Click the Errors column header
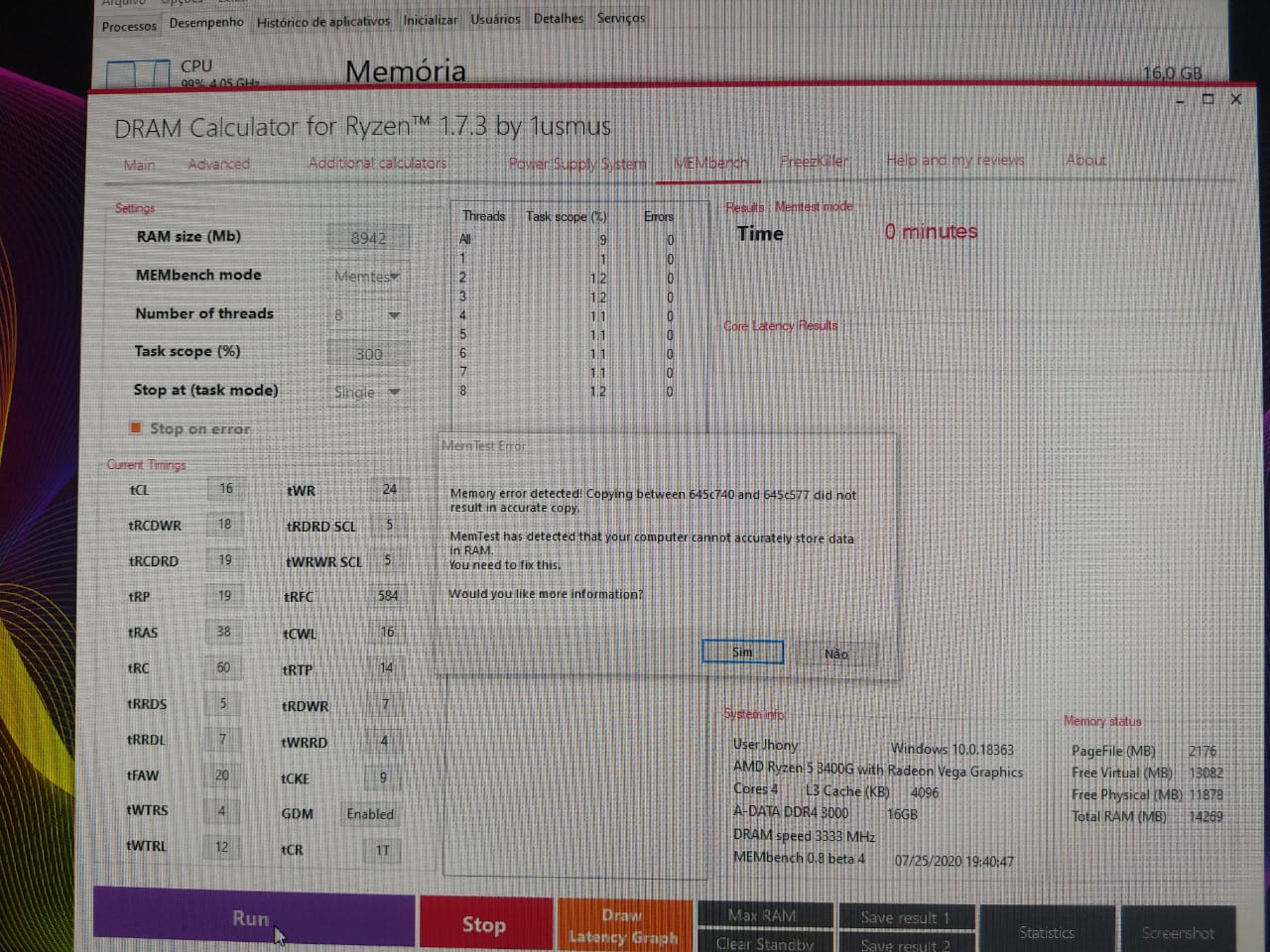Screen dimensions: 1270x952 click(x=658, y=216)
